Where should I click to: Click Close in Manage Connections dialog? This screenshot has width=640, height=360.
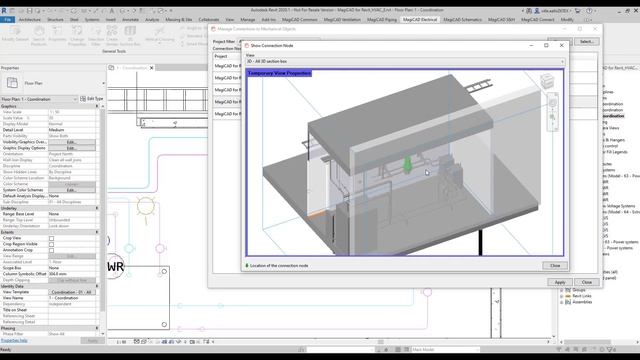coord(587,282)
